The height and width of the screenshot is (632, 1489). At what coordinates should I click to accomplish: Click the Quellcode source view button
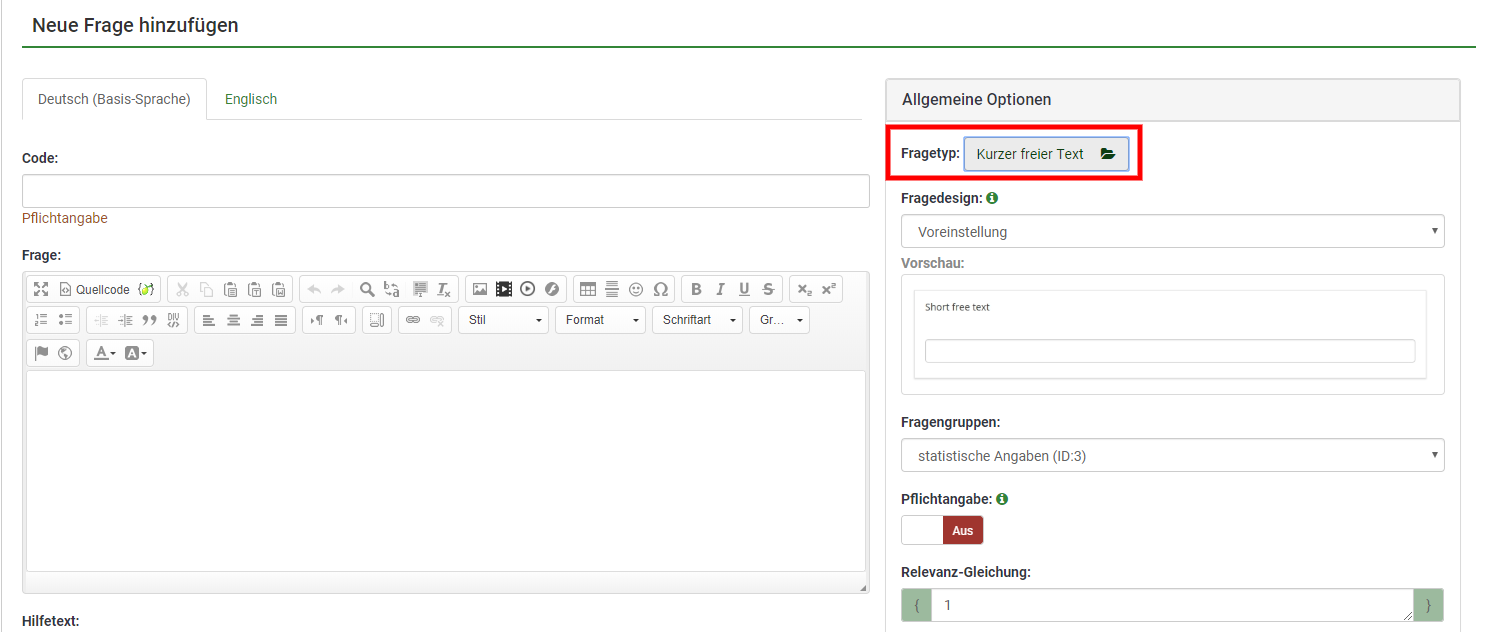click(x=95, y=289)
